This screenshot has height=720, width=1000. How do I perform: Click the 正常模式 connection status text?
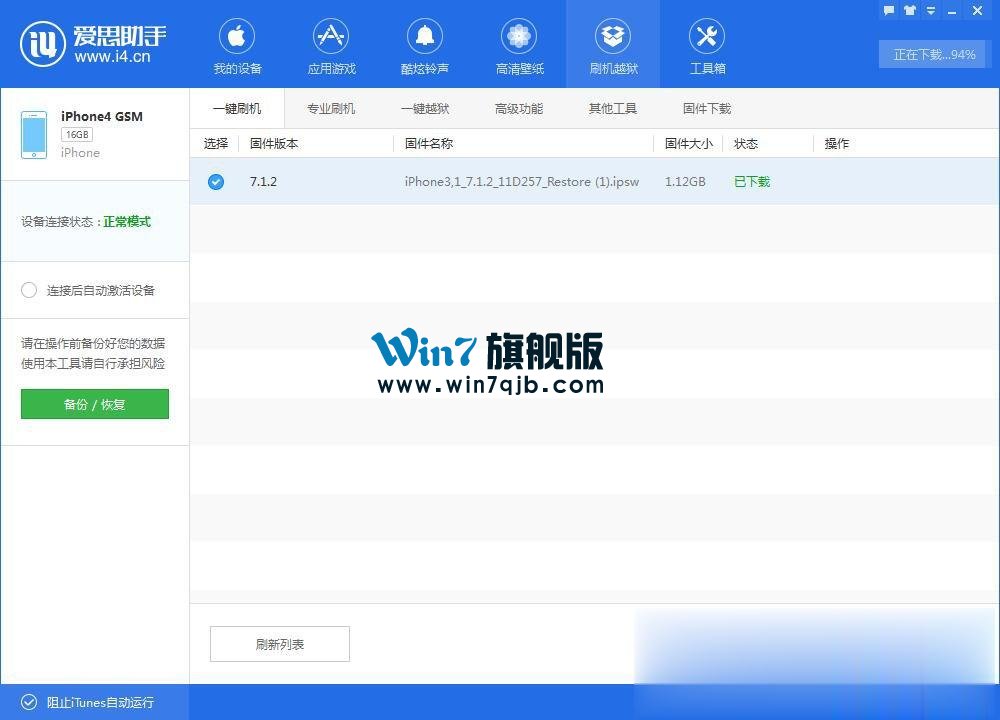tap(127, 221)
